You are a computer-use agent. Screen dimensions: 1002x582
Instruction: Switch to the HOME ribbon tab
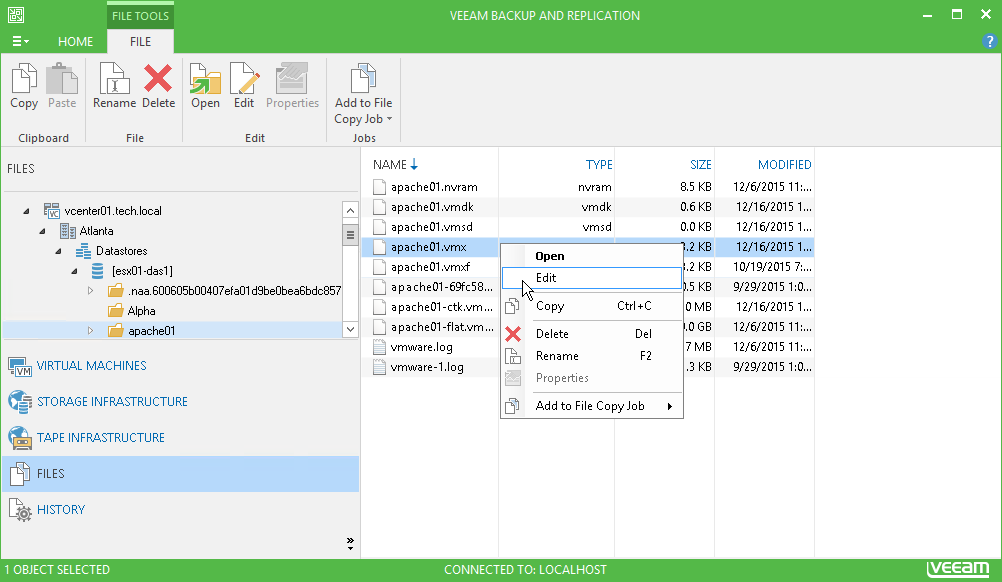pos(75,42)
